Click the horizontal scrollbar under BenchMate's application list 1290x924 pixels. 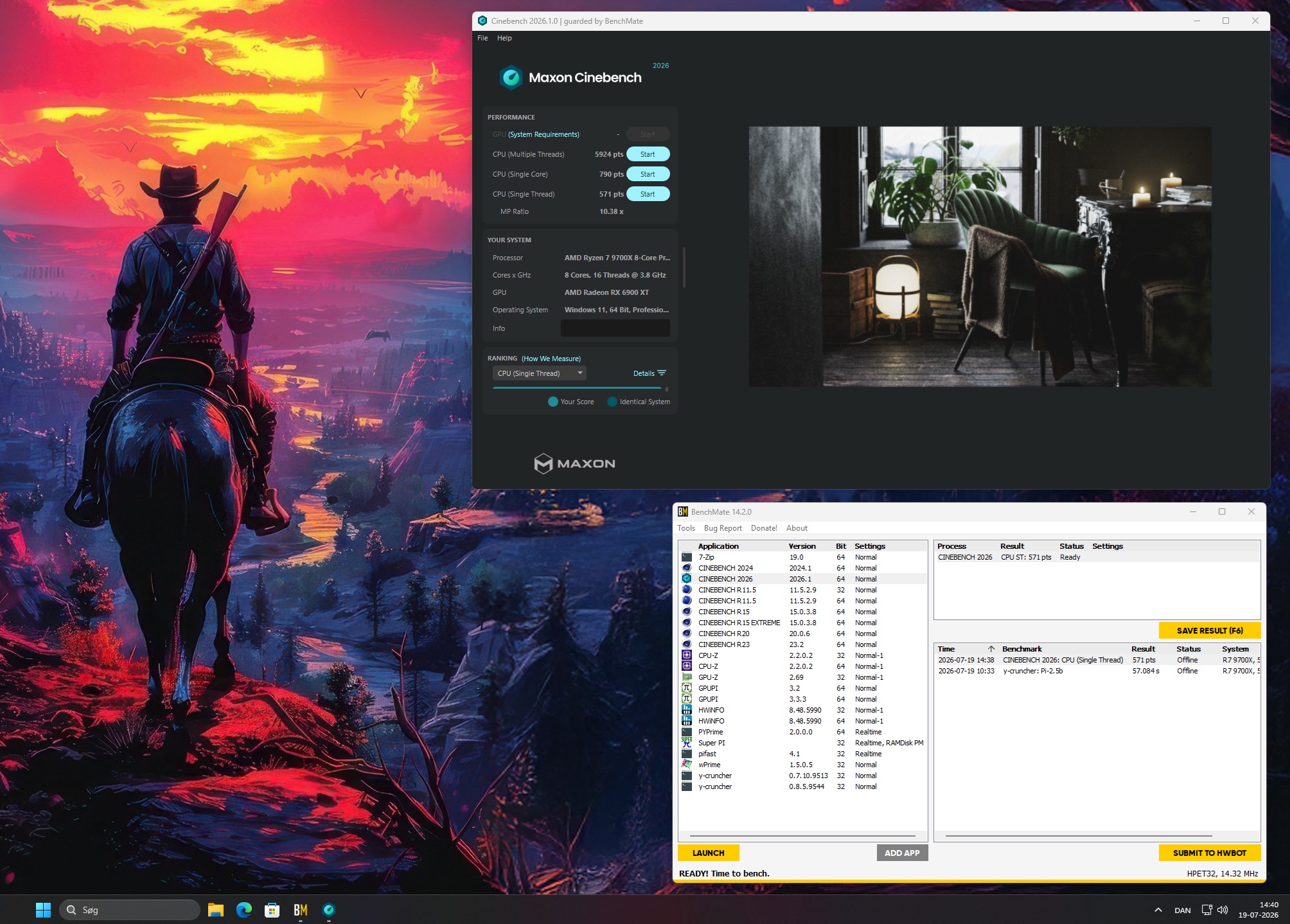[802, 836]
